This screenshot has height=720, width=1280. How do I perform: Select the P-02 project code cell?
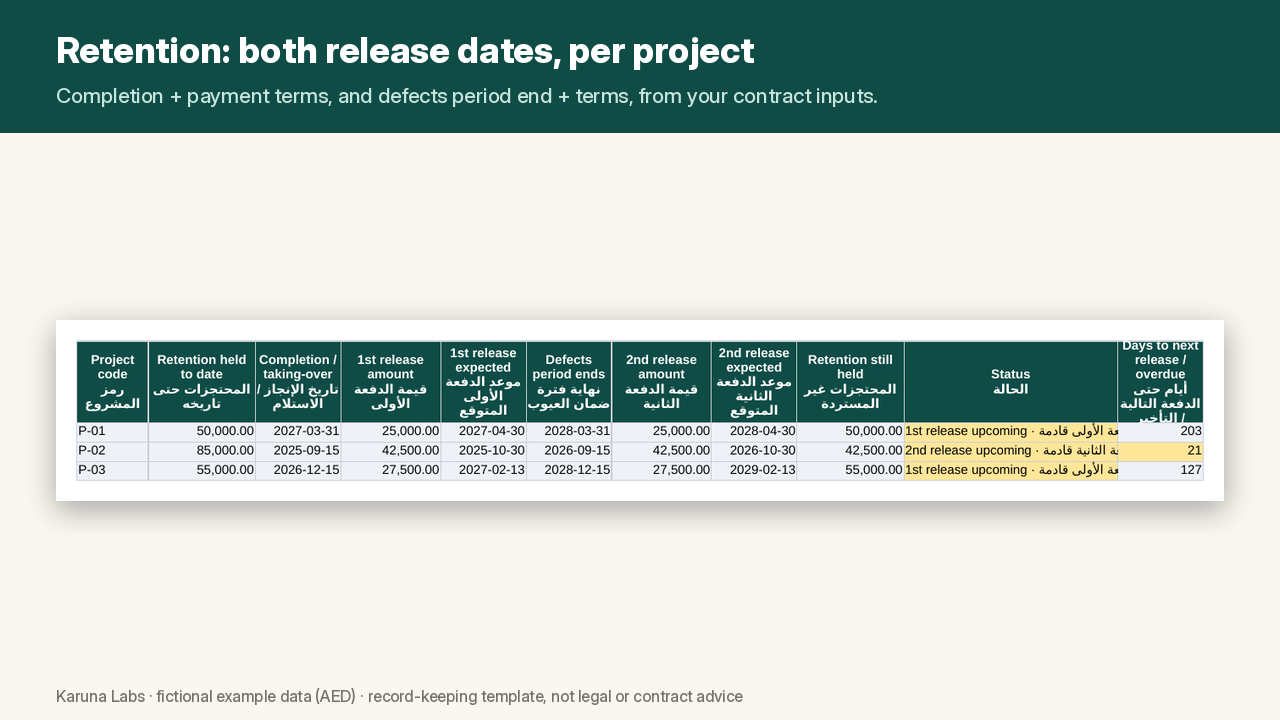112,451
